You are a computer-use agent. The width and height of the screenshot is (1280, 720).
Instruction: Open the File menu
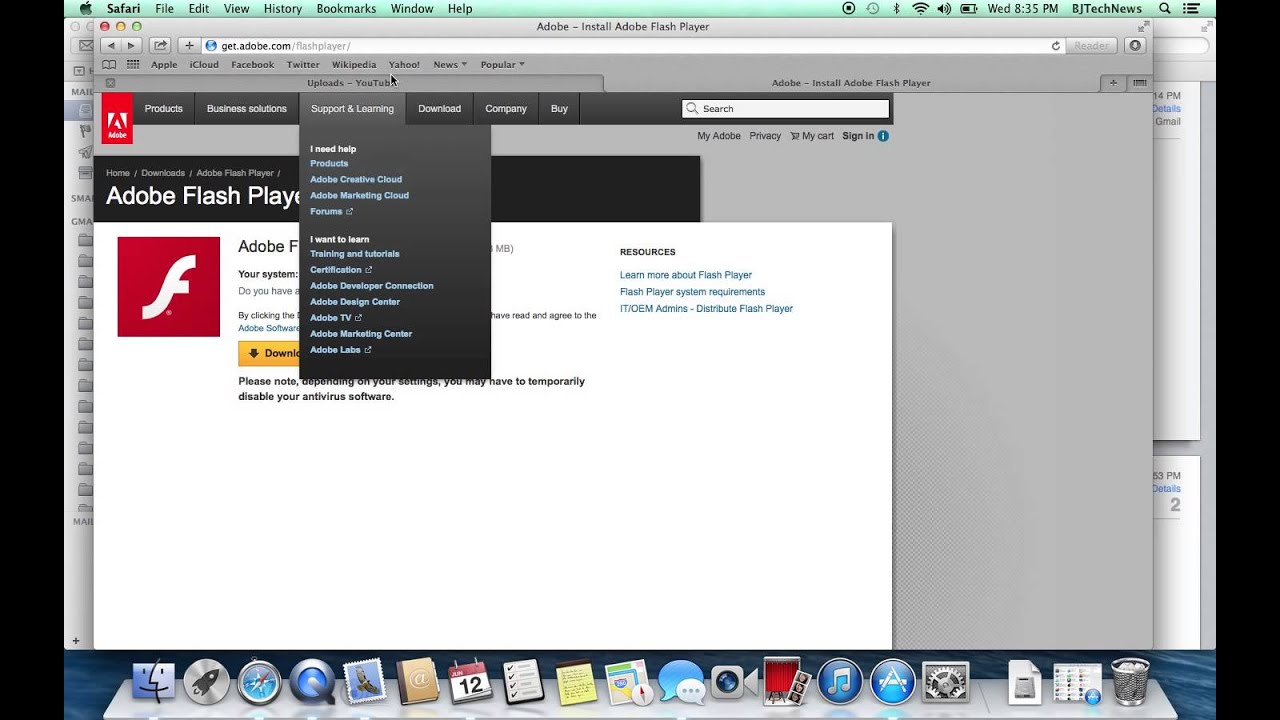[x=164, y=8]
